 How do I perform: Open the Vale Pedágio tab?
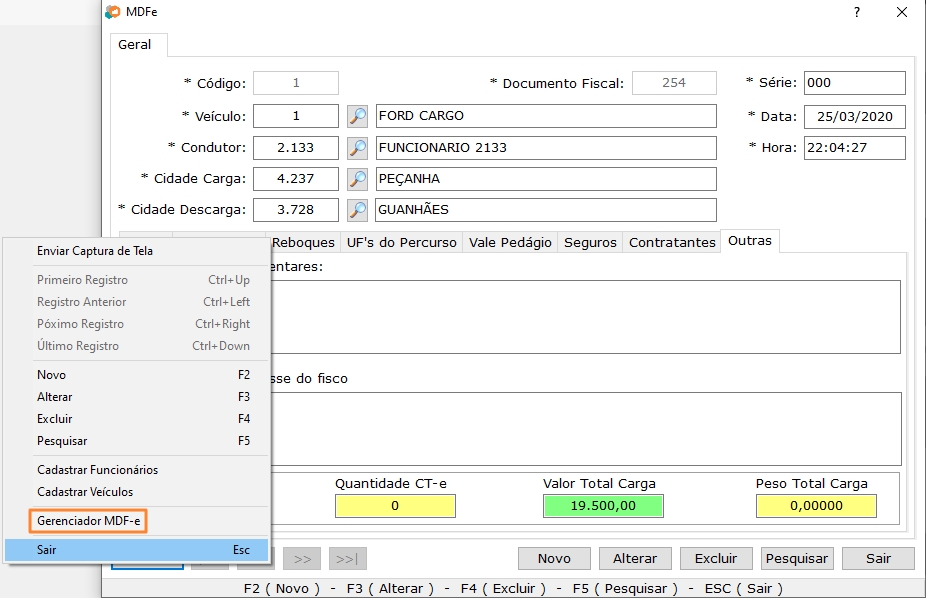pos(510,242)
